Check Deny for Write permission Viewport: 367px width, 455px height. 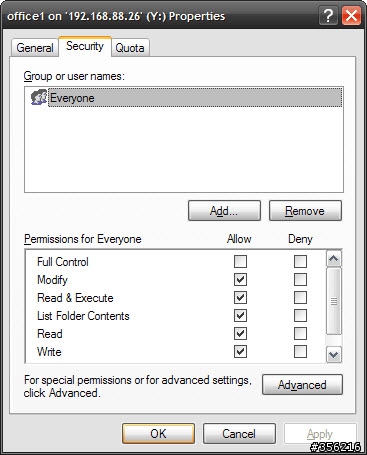click(x=300, y=351)
